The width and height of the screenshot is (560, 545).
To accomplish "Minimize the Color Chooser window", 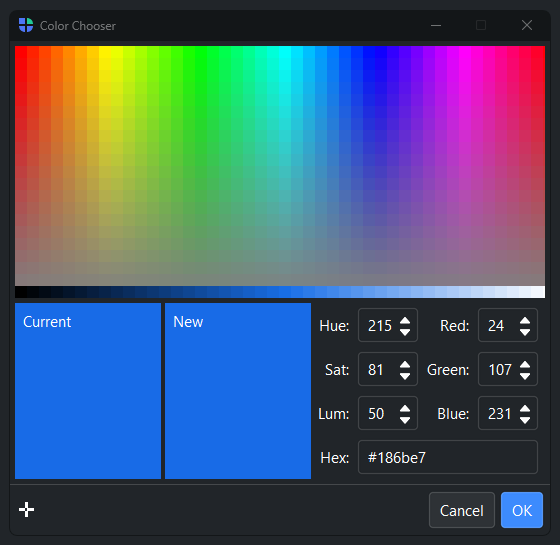I will [436, 25].
